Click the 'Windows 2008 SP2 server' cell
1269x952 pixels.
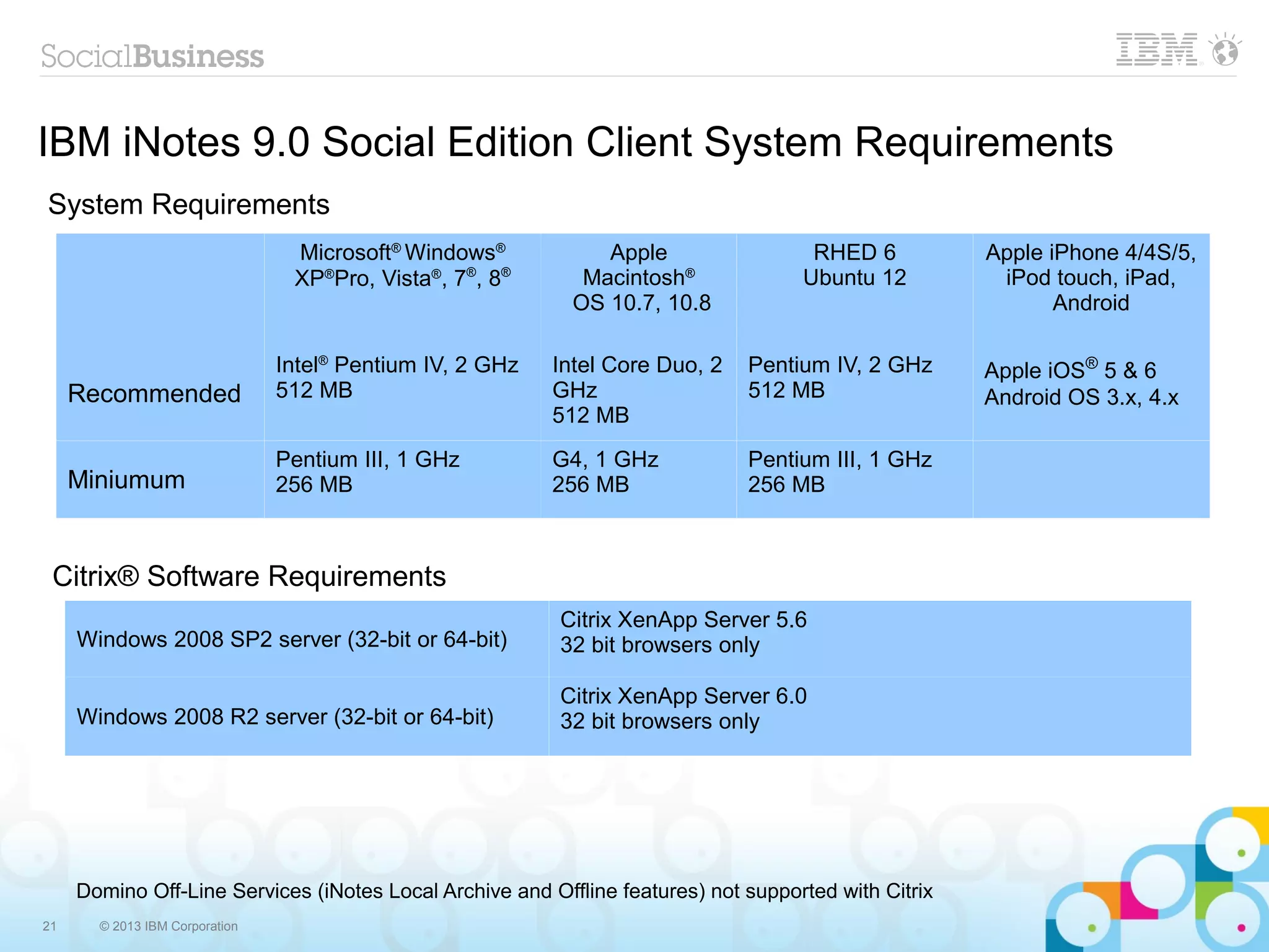coord(307,639)
